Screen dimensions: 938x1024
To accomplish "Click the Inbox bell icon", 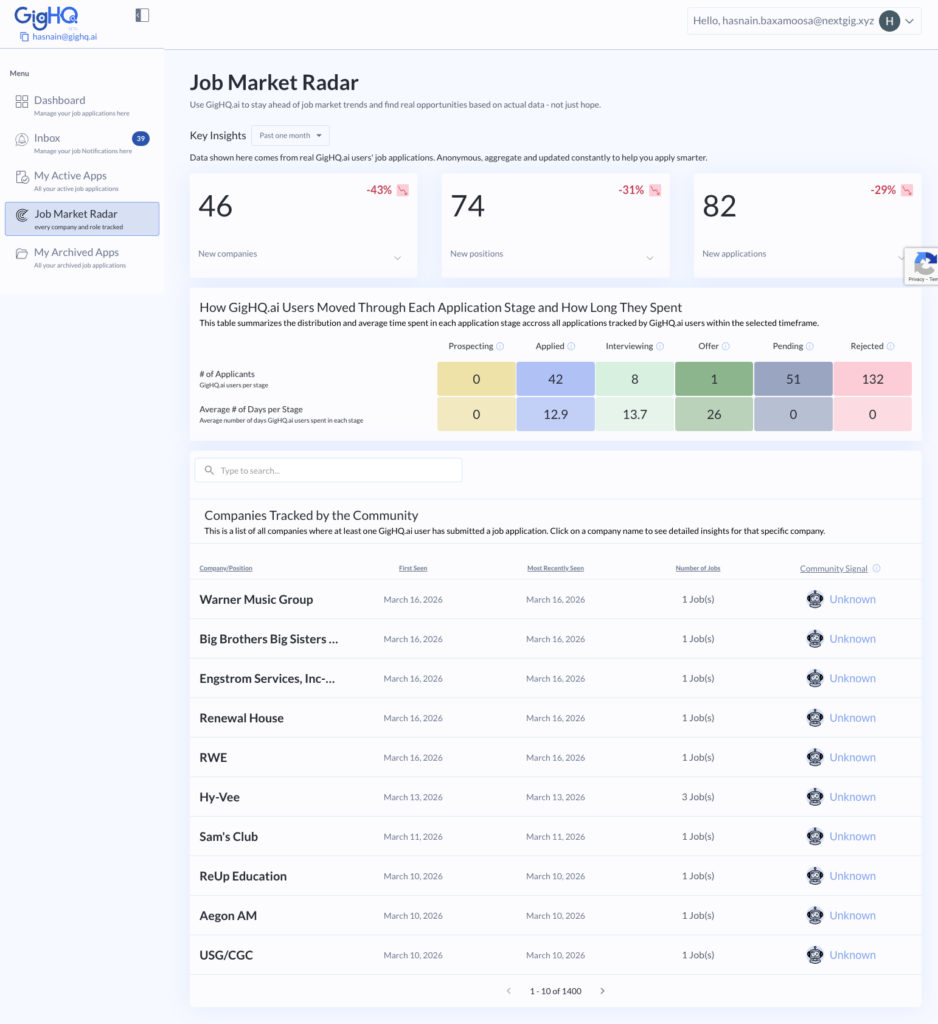I will (x=21, y=138).
